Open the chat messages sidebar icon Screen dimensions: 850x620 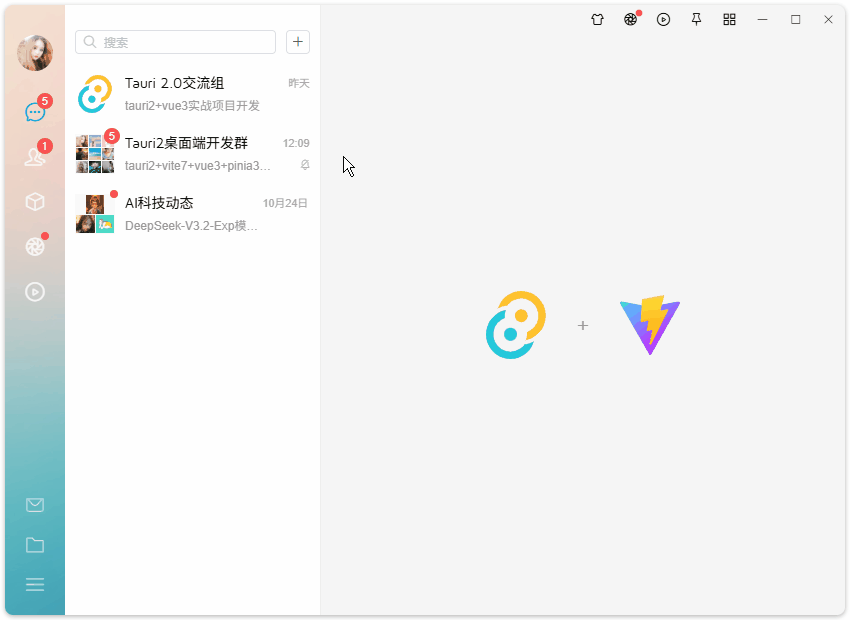click(35, 111)
